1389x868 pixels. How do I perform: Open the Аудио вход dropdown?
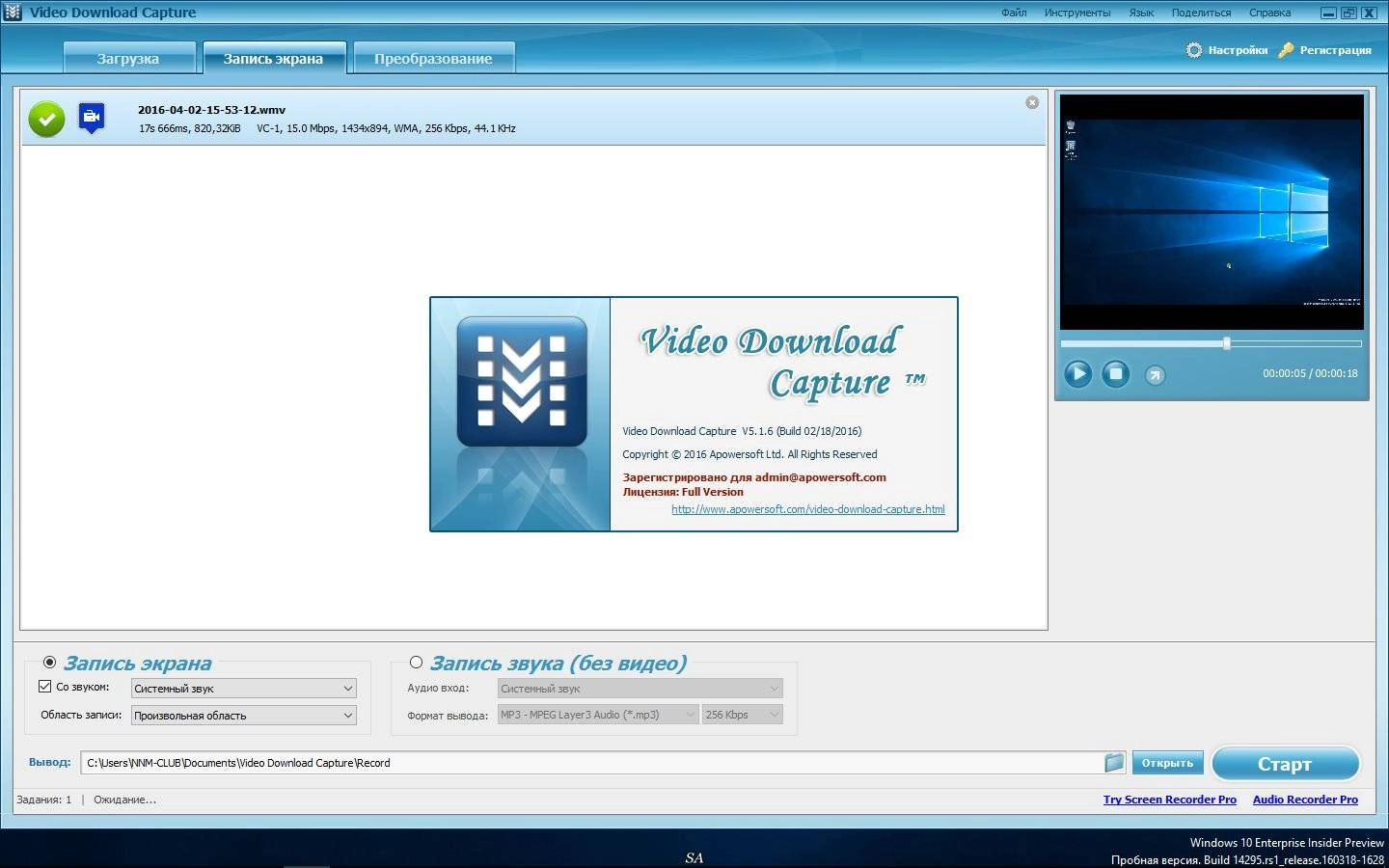tap(640, 689)
